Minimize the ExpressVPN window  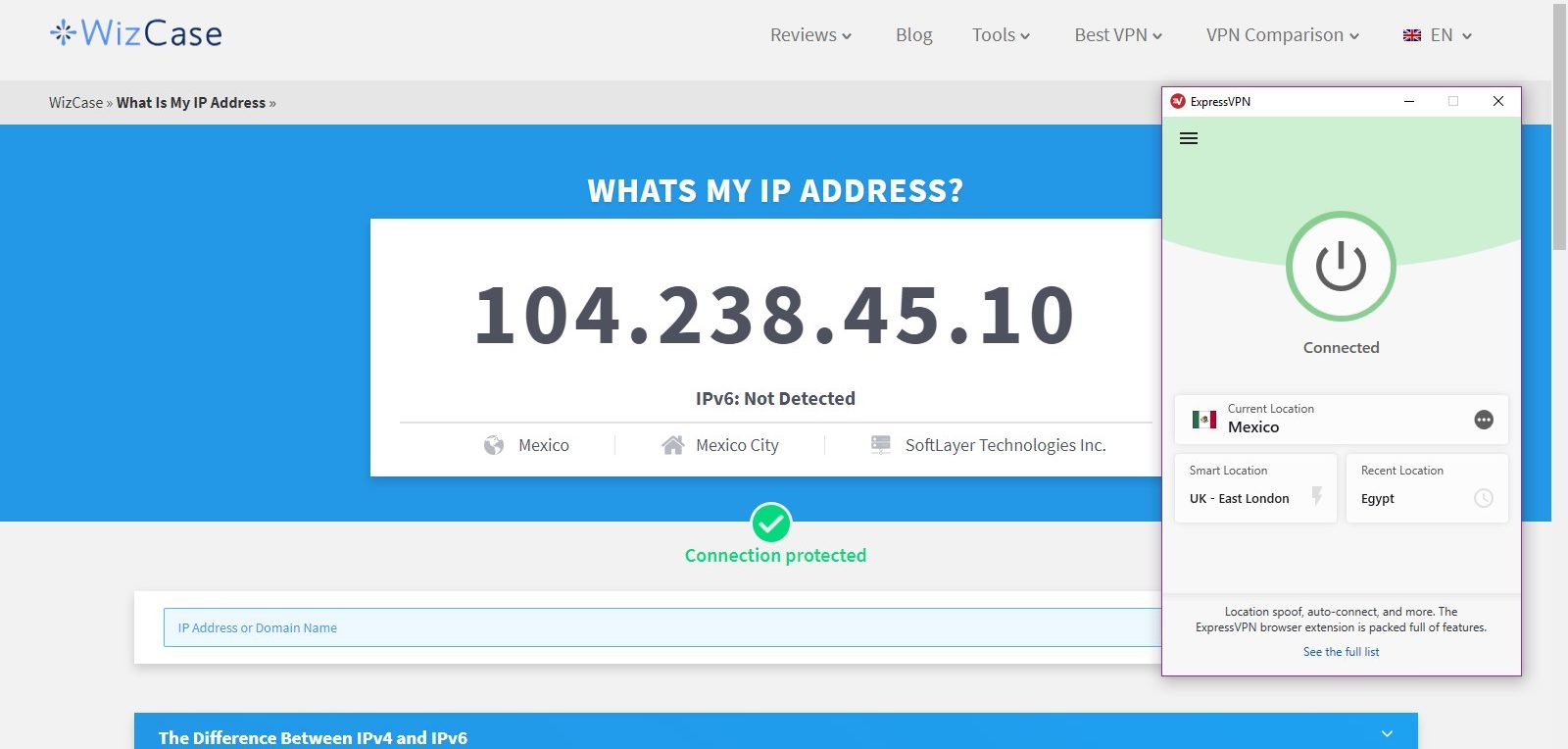pos(1409,101)
